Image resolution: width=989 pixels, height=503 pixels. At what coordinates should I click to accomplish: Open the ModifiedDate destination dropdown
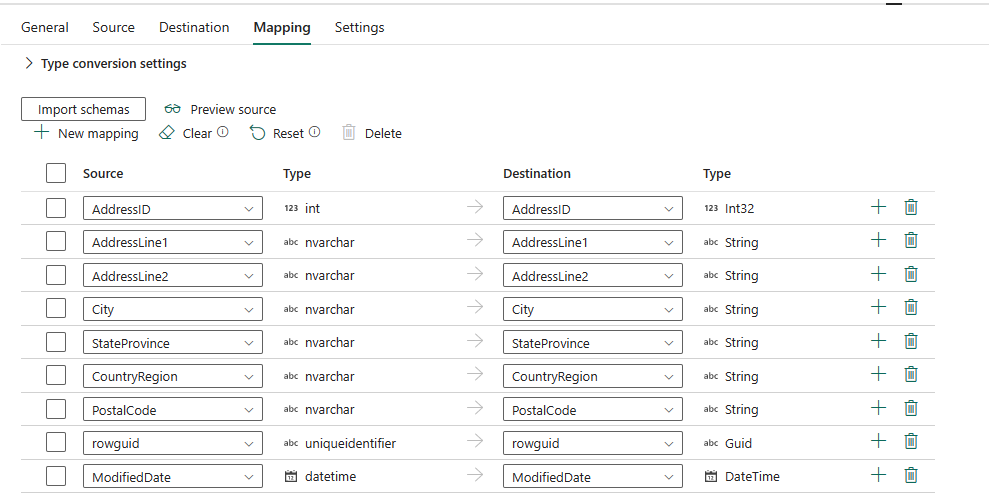coord(592,477)
